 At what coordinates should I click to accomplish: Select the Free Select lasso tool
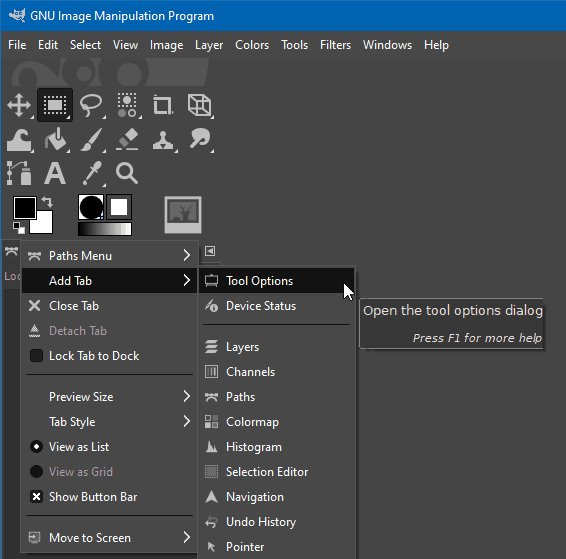[x=91, y=105]
